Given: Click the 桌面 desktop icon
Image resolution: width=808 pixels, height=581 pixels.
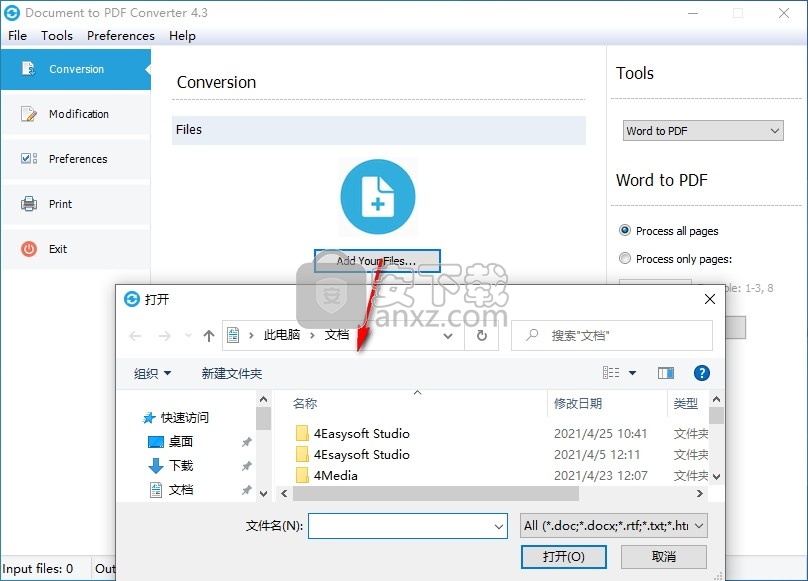Looking at the screenshot, I should click(156, 442).
